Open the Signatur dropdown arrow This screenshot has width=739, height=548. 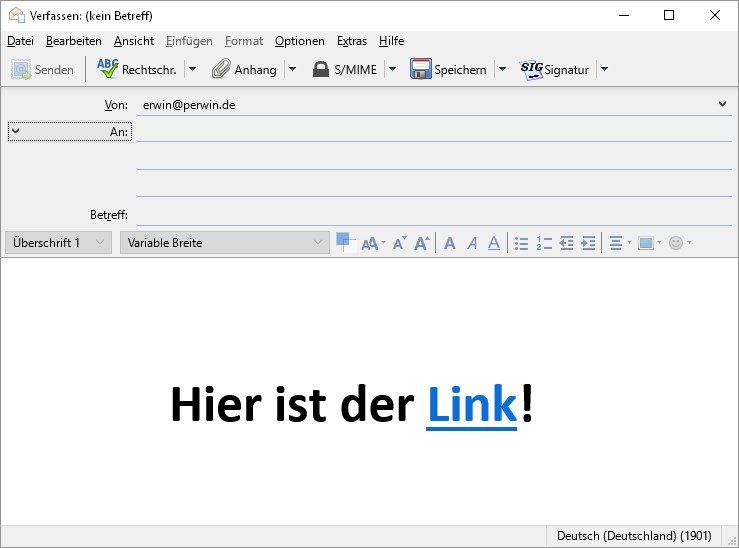(x=604, y=70)
